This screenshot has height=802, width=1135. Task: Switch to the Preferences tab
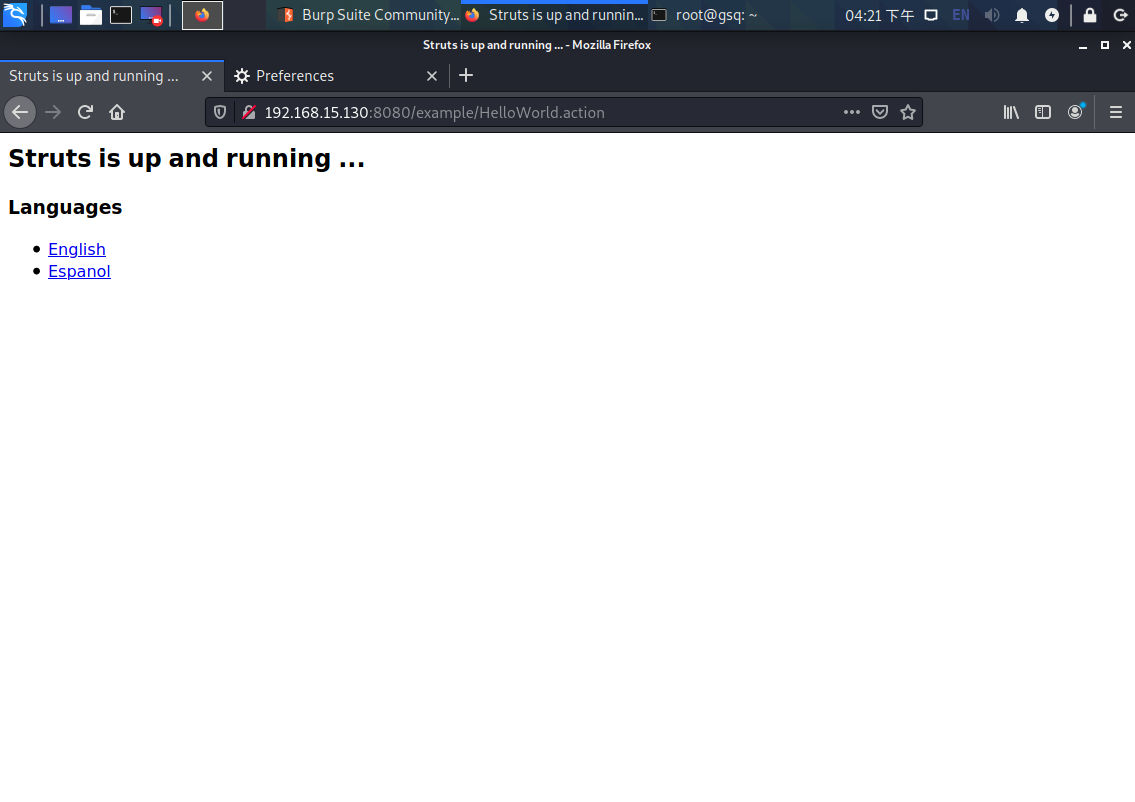tap(294, 75)
